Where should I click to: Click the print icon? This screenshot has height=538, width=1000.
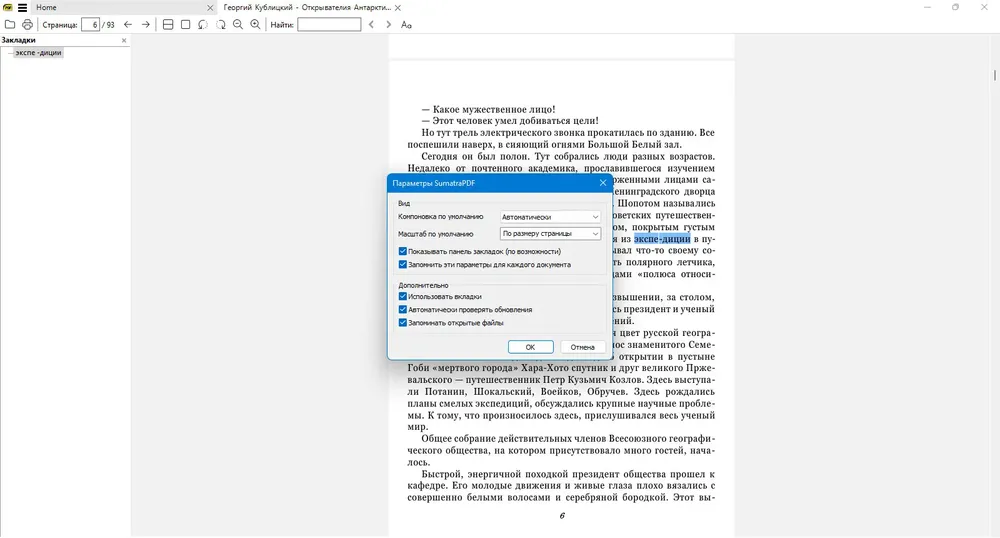tap(27, 25)
